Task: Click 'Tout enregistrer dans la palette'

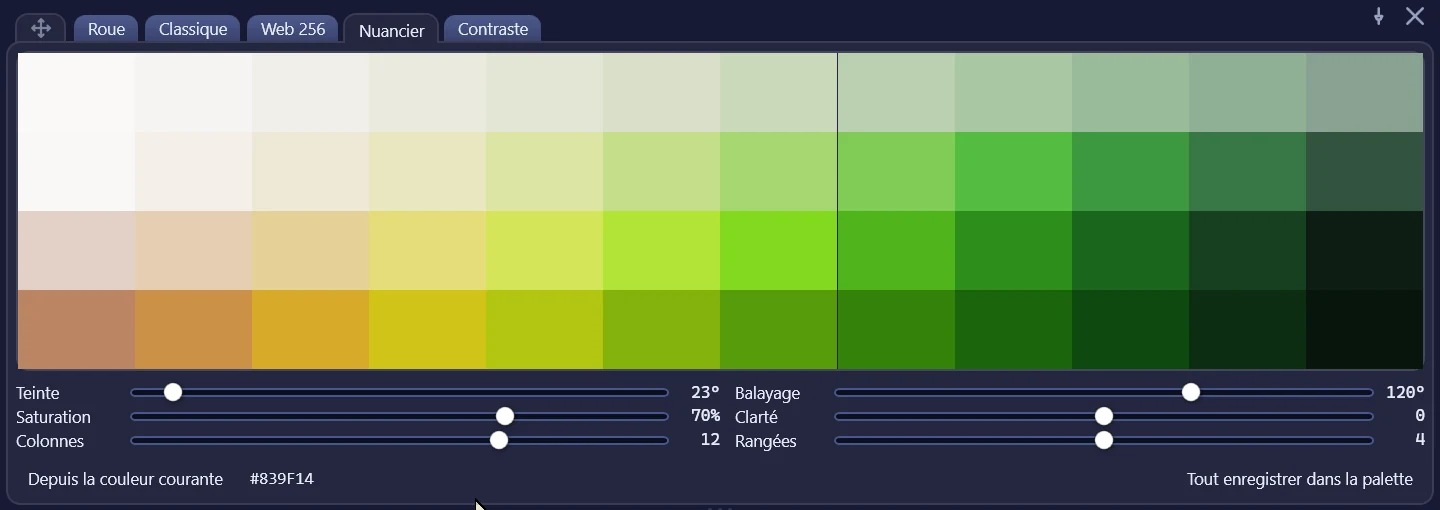Action: [x=1300, y=479]
